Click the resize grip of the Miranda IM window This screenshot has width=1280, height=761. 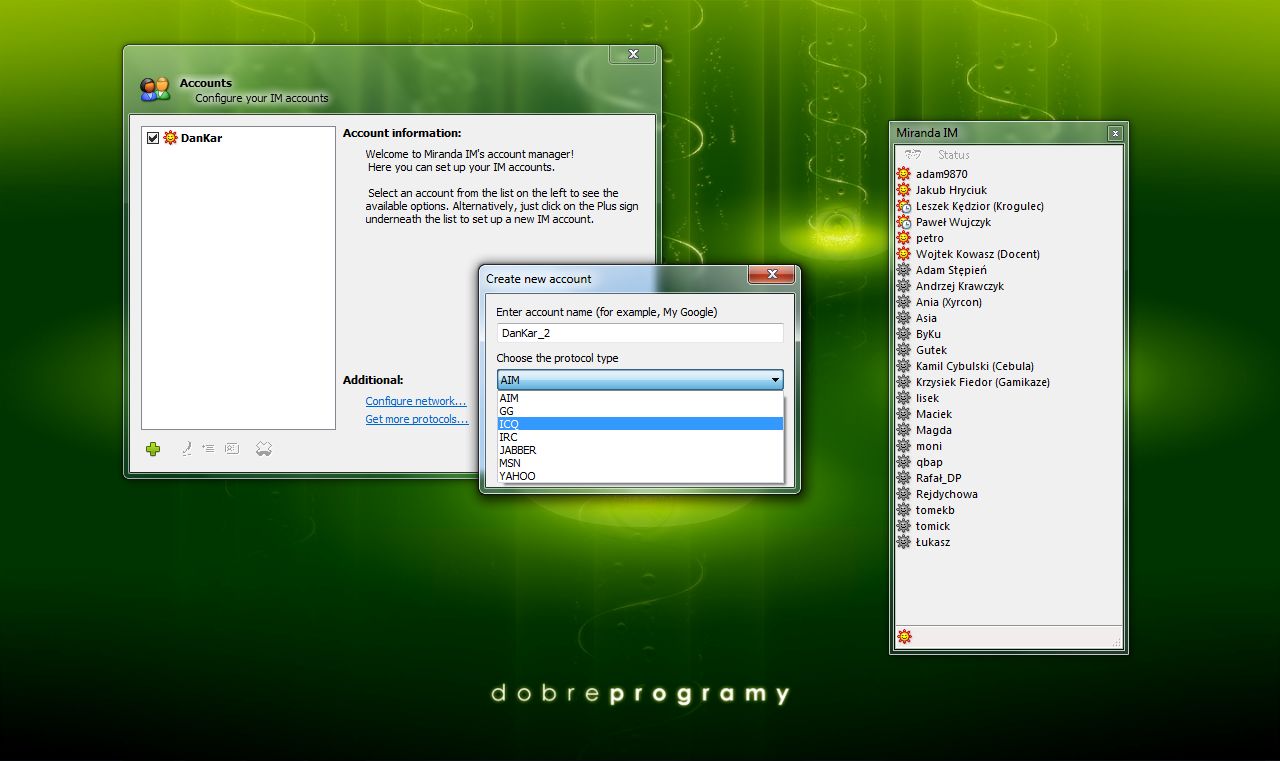tap(1117, 642)
